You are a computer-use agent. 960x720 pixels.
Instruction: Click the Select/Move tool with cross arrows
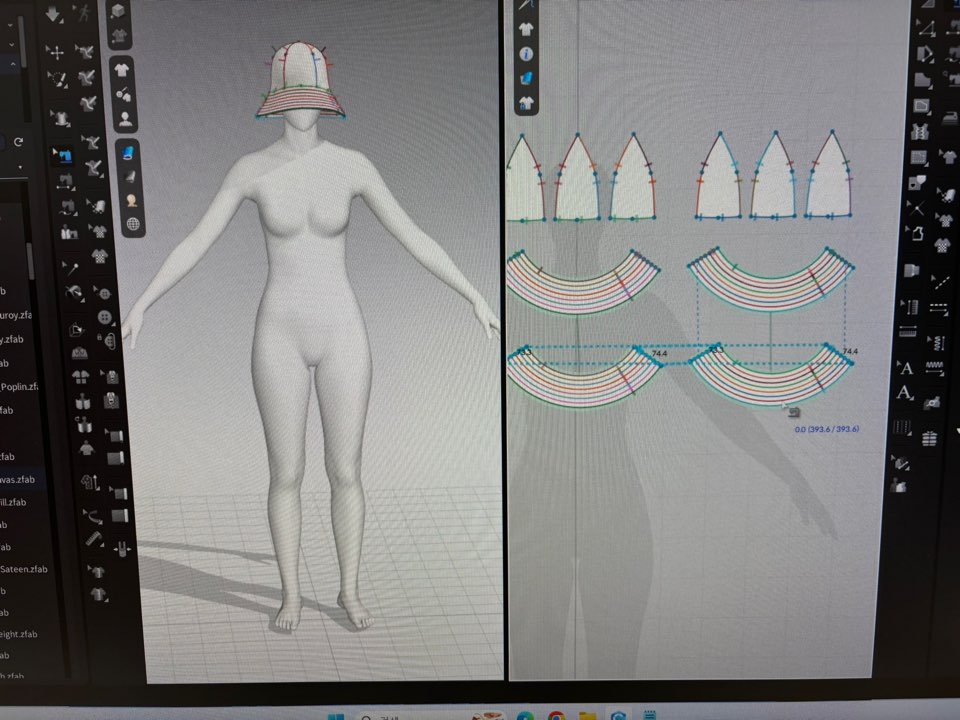pos(57,52)
